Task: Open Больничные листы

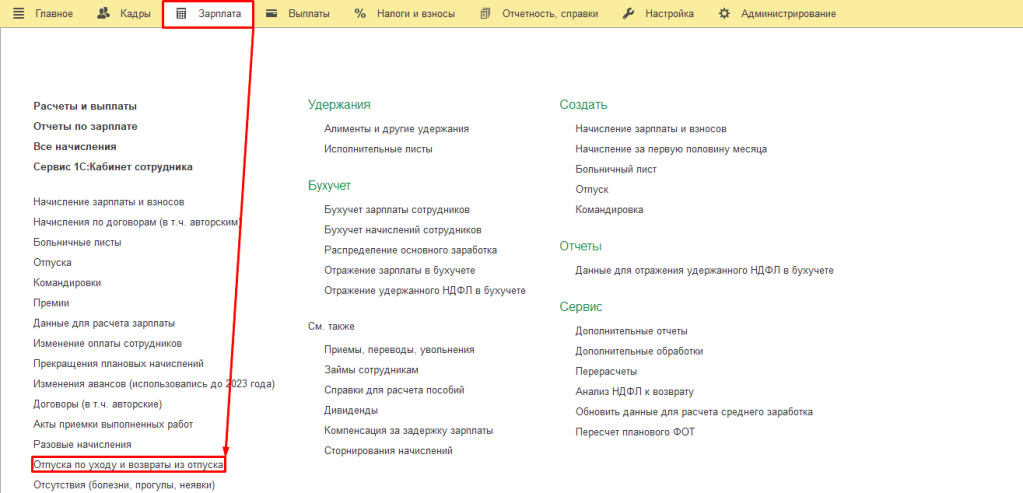Action: tap(77, 243)
